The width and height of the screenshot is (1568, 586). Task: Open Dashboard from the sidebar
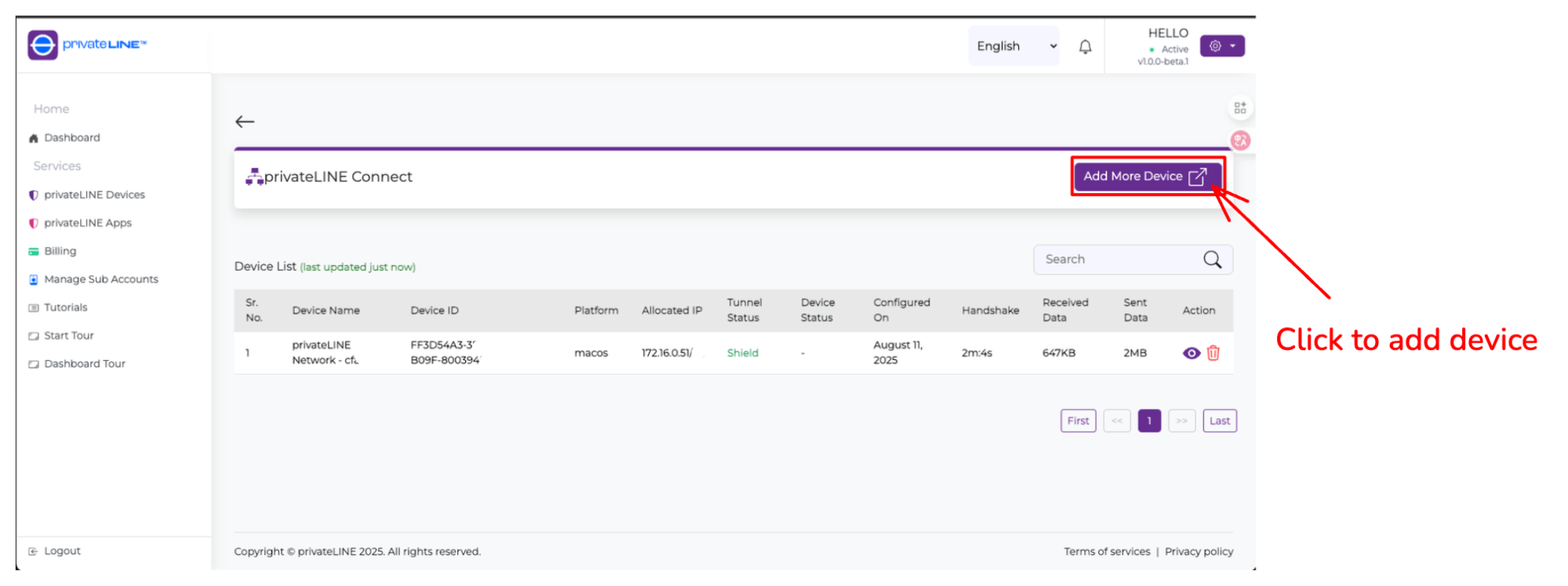(x=71, y=138)
